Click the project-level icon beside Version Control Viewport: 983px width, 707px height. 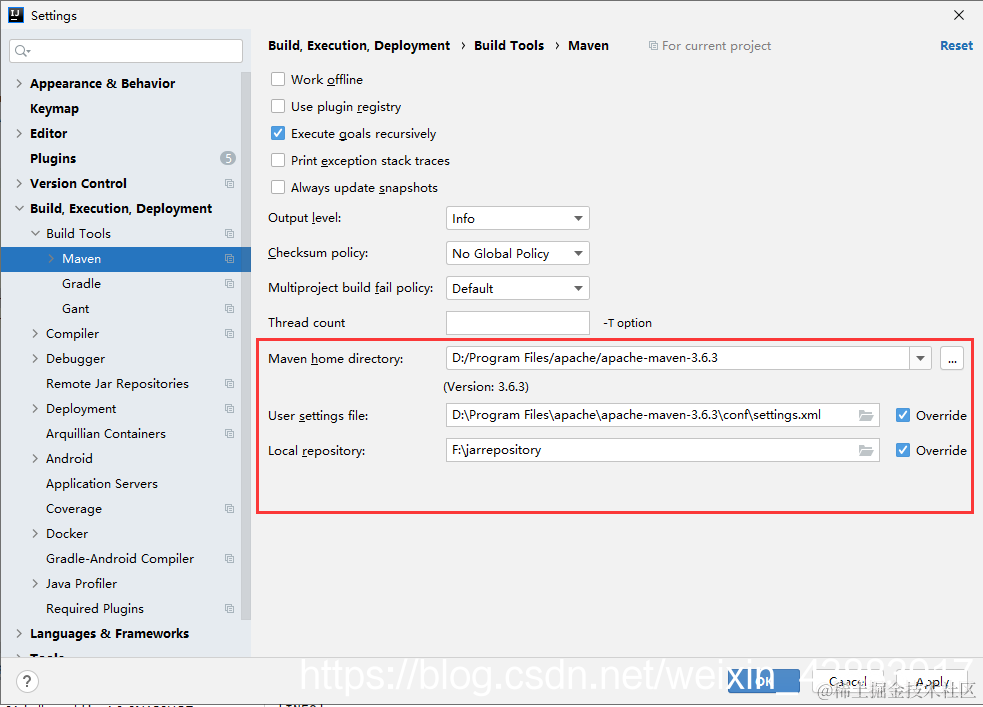(x=229, y=184)
